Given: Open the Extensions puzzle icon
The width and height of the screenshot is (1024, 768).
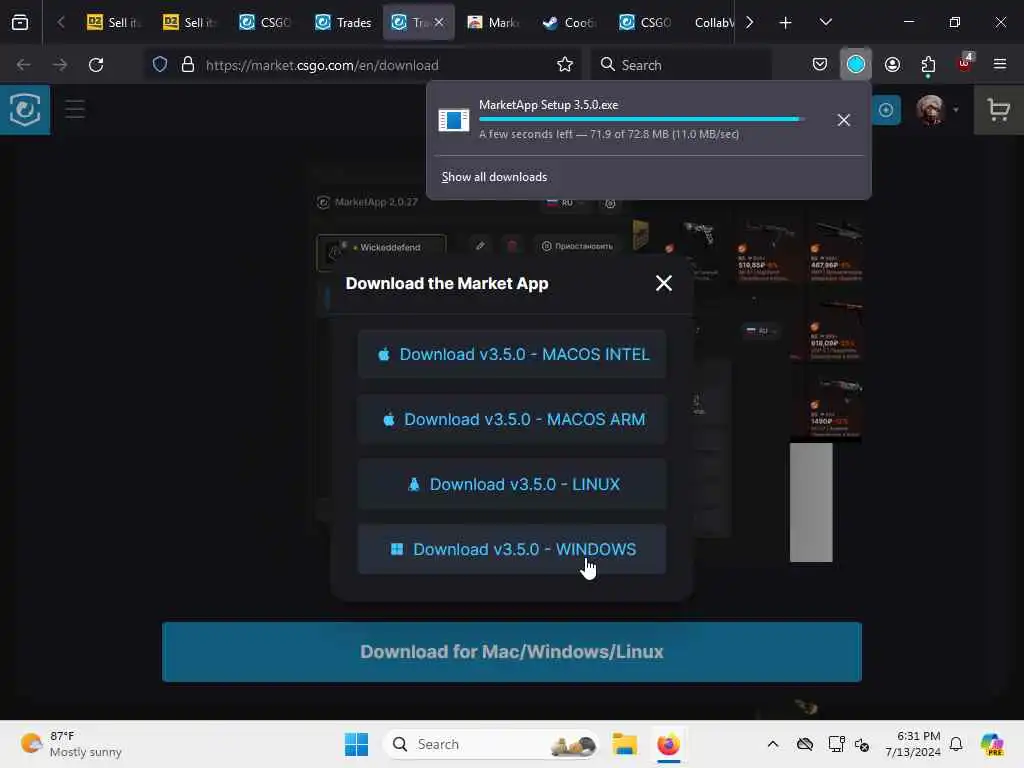Looking at the screenshot, I should [928, 64].
